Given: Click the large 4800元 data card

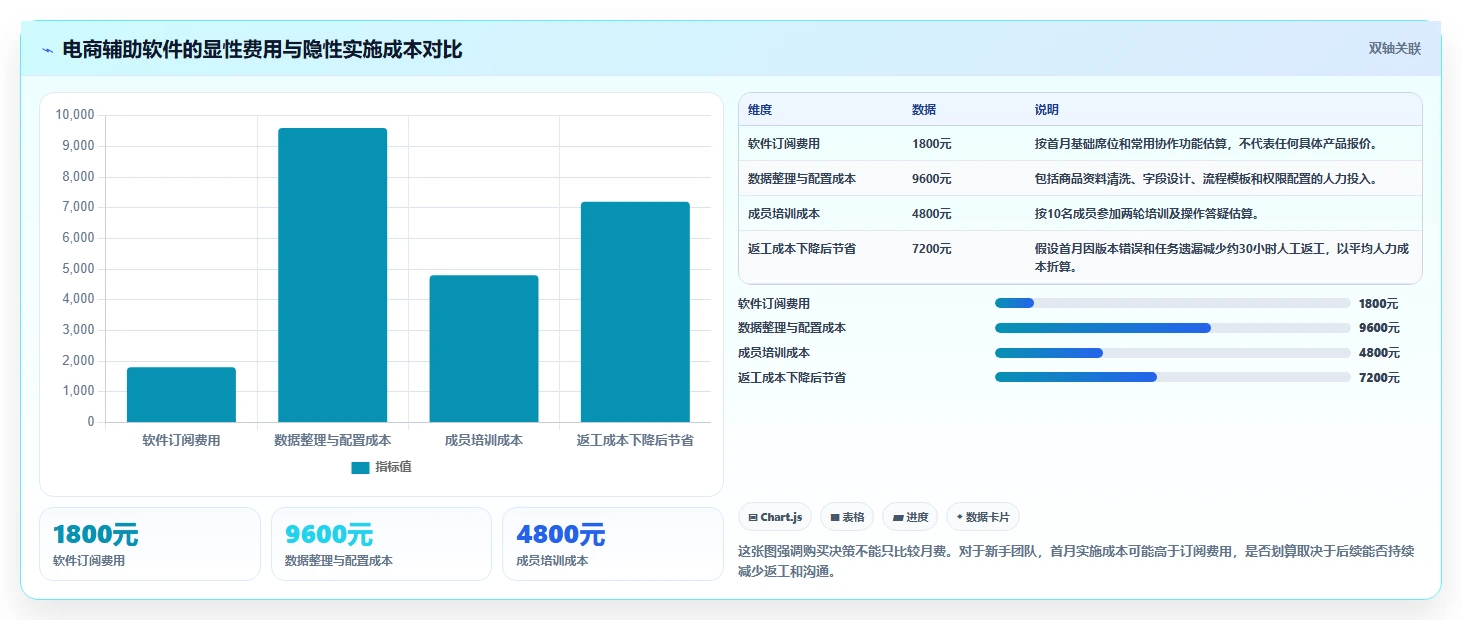Looking at the screenshot, I should (x=613, y=544).
